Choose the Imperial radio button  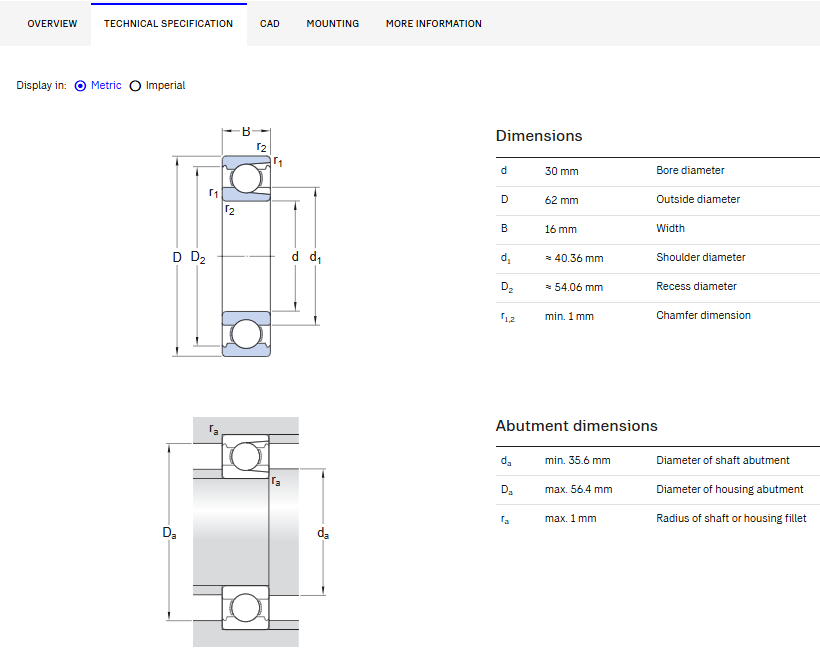pos(135,86)
